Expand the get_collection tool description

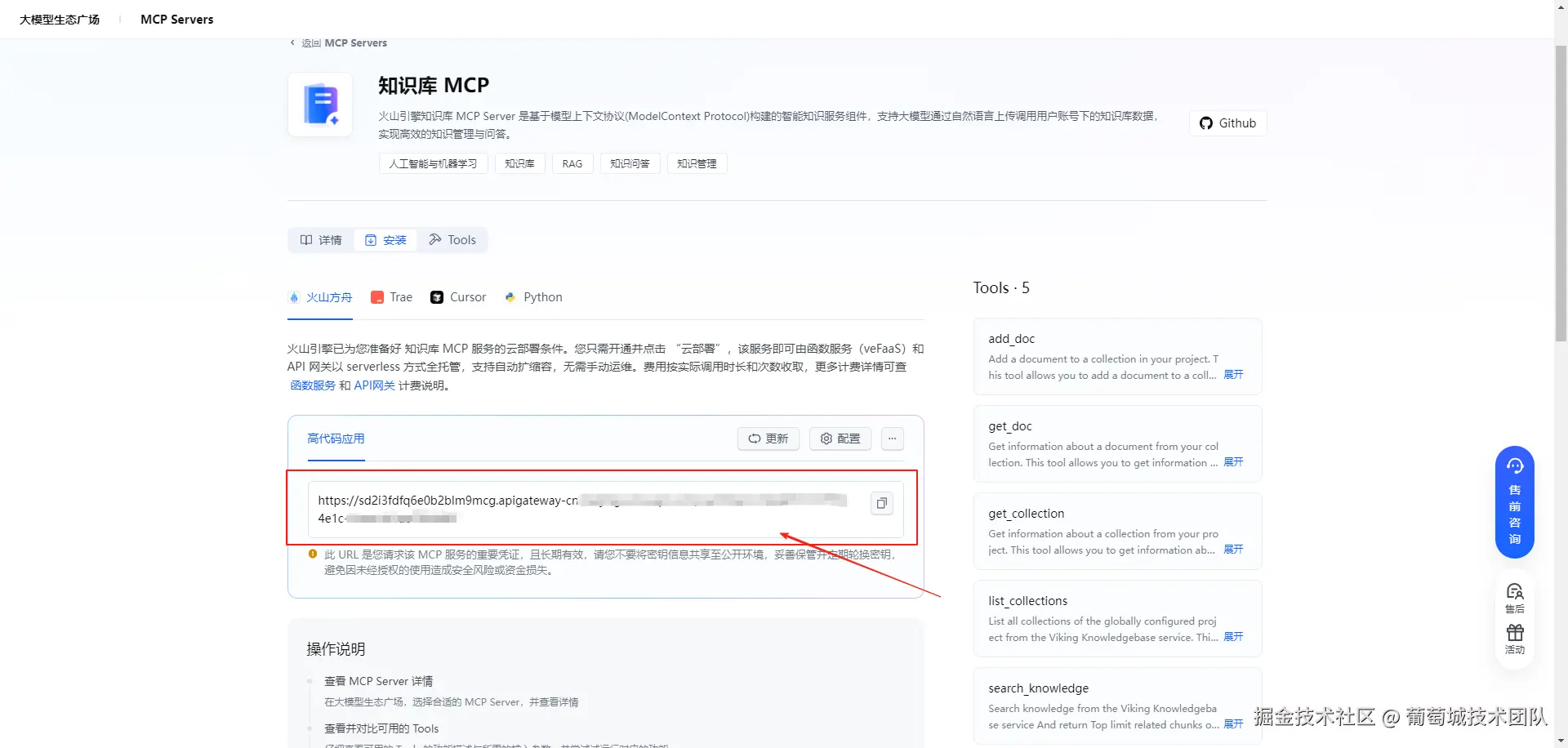coord(1233,550)
